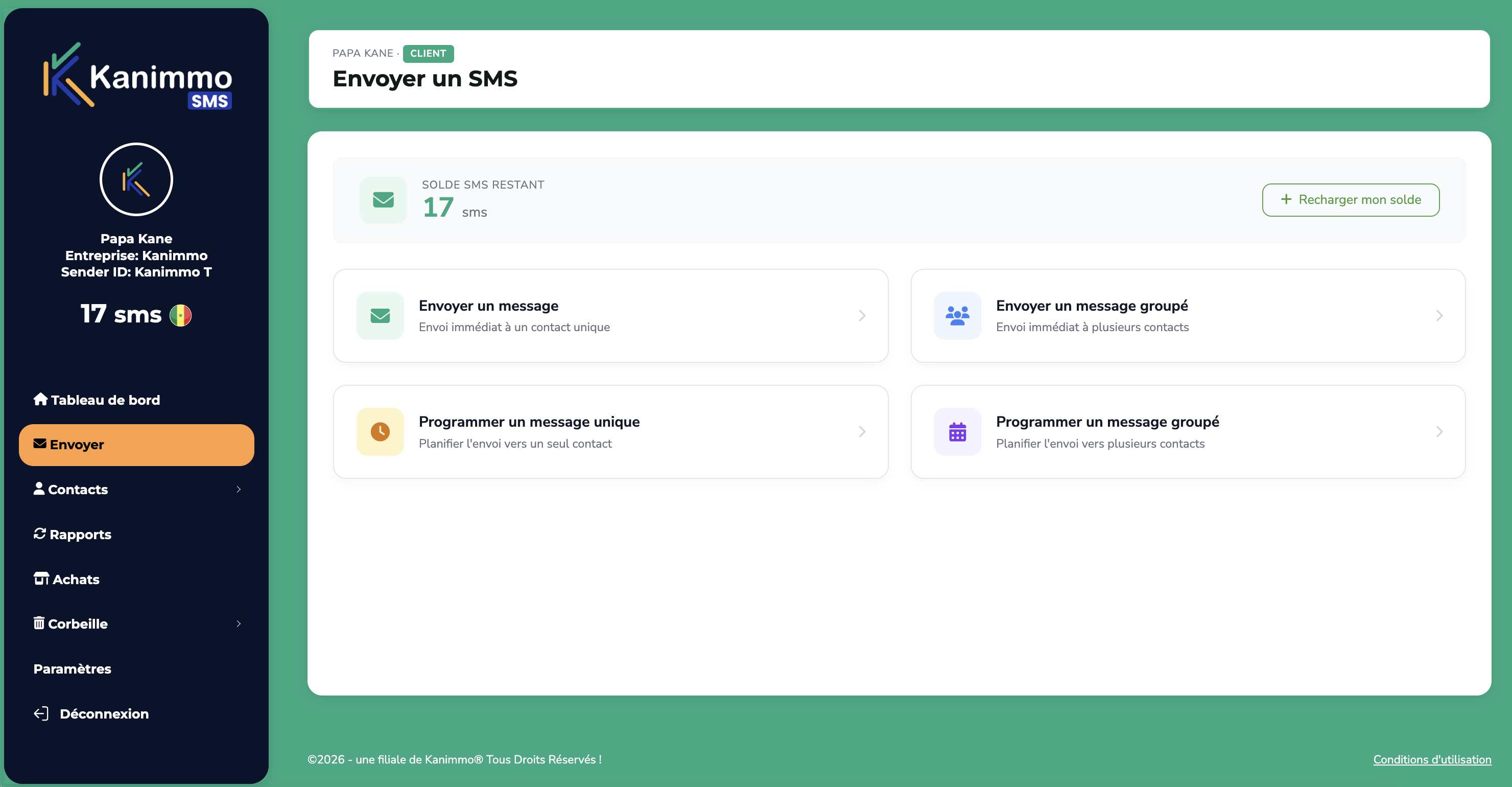This screenshot has width=1512, height=787.
Task: Click Déconnexion to log out
Action: pyautogui.click(x=136, y=713)
